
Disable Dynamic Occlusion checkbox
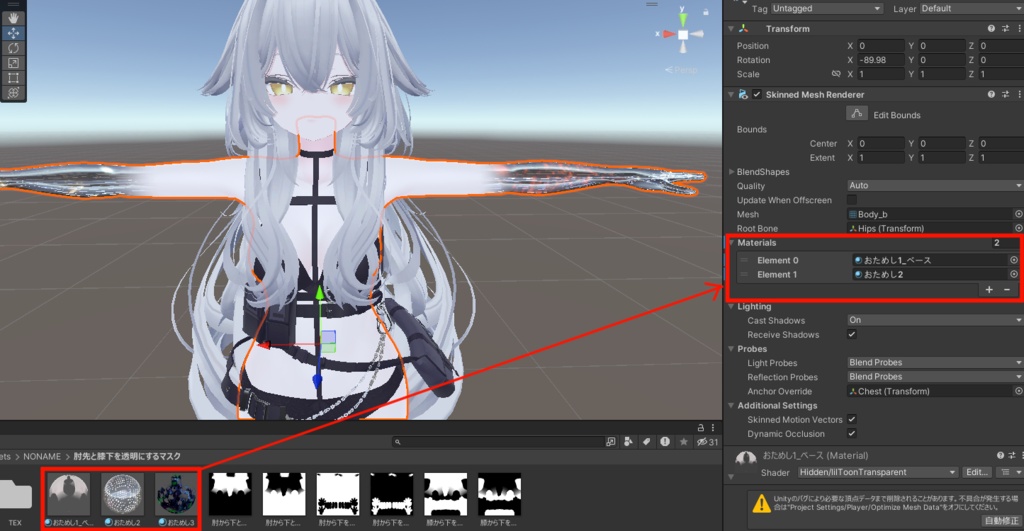852,434
